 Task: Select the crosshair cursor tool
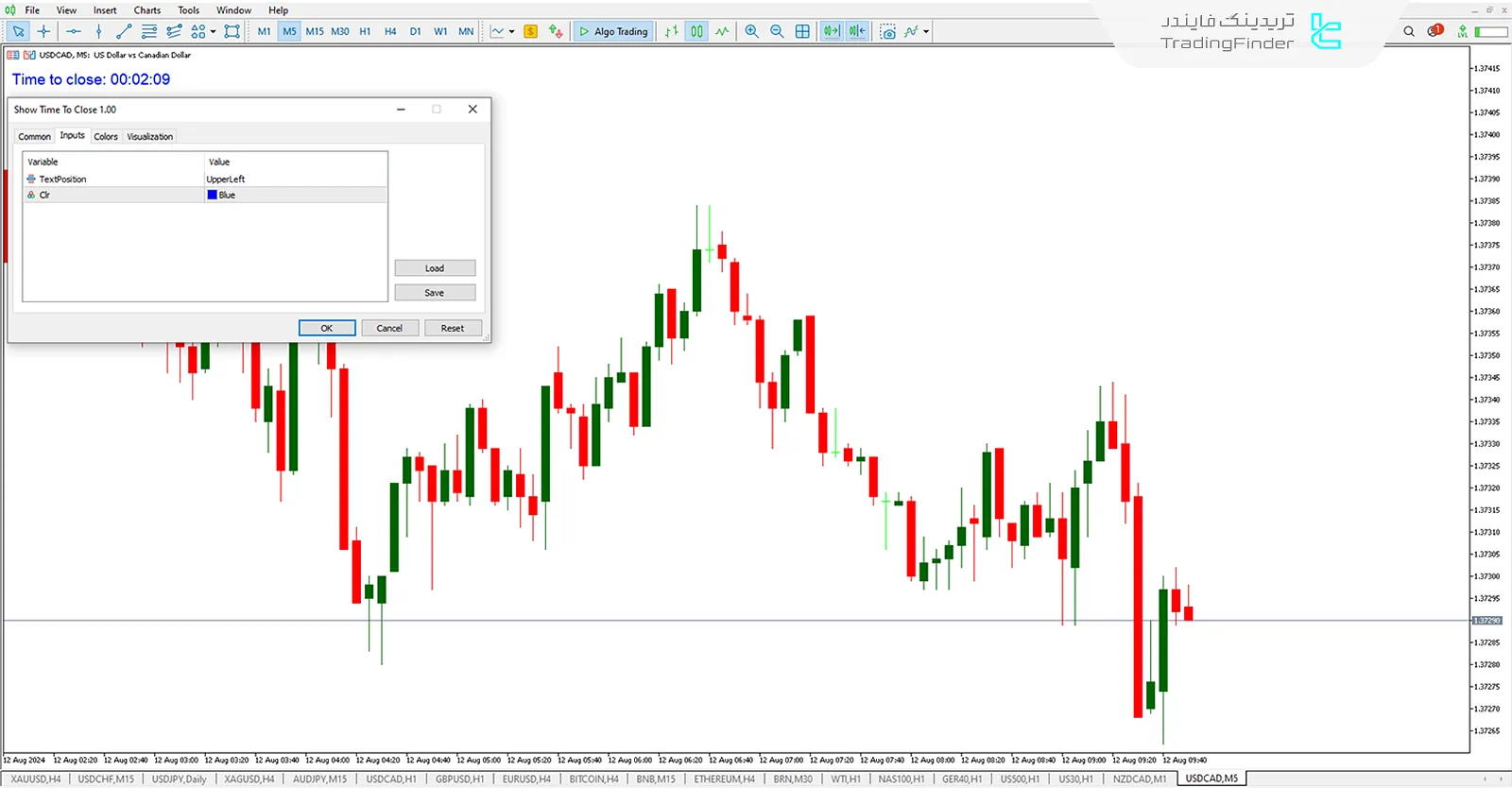(x=43, y=31)
